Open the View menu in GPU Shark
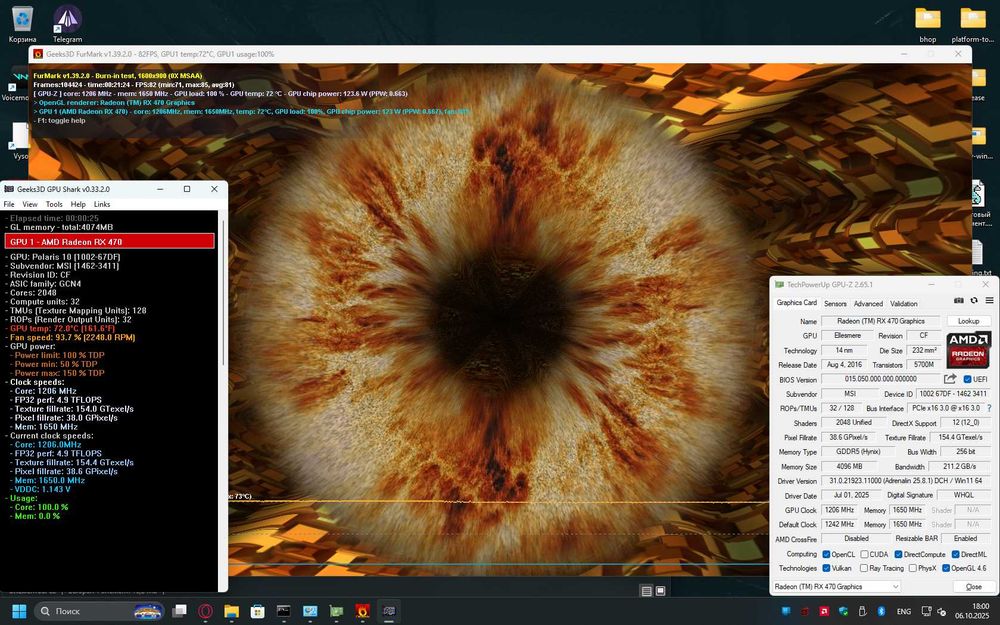This screenshot has width=1000, height=625. click(x=30, y=204)
